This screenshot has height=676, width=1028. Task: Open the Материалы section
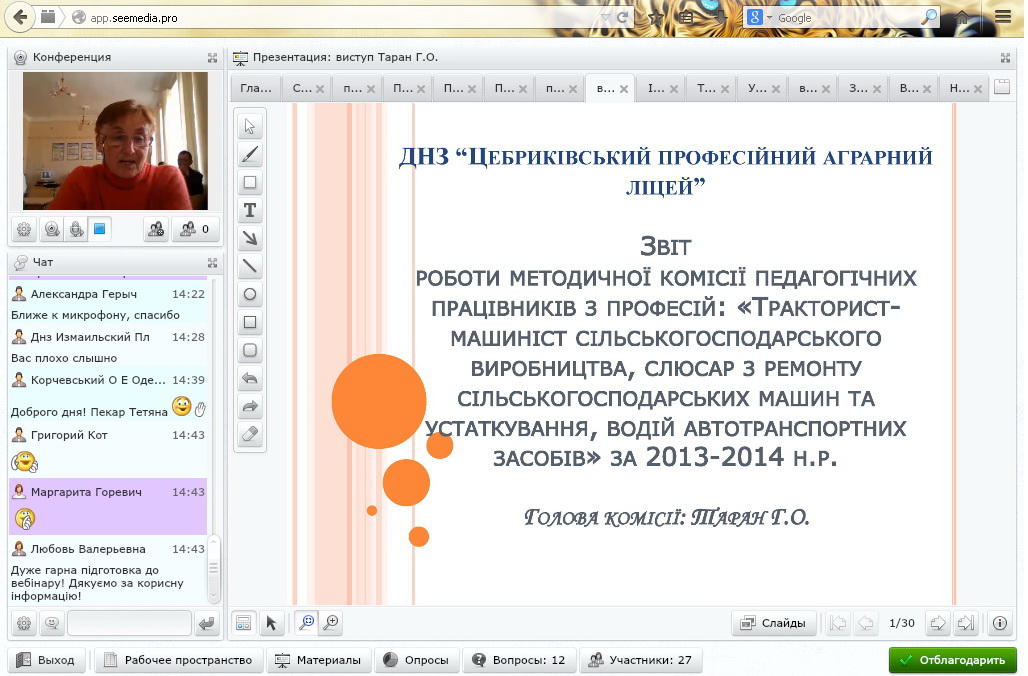pyautogui.click(x=319, y=660)
